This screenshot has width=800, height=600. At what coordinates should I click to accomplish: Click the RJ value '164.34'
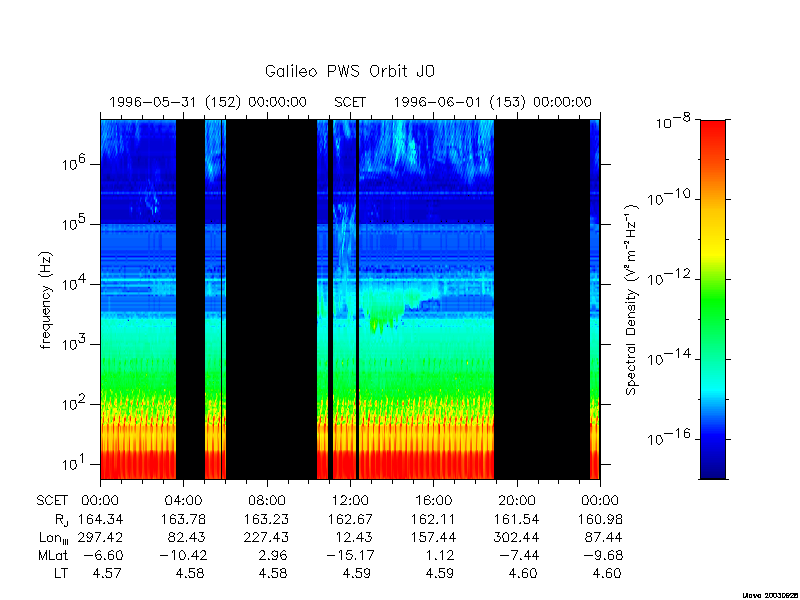point(101,519)
